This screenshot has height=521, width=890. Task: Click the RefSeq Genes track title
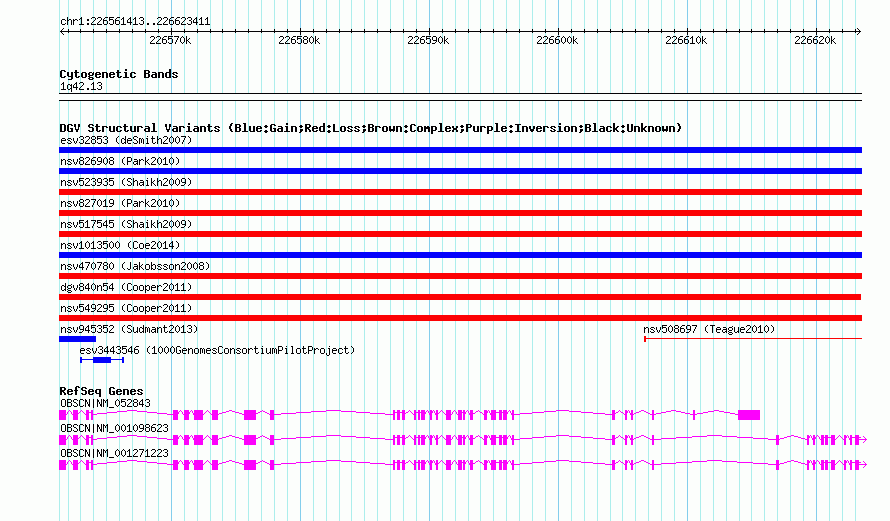(x=101, y=391)
